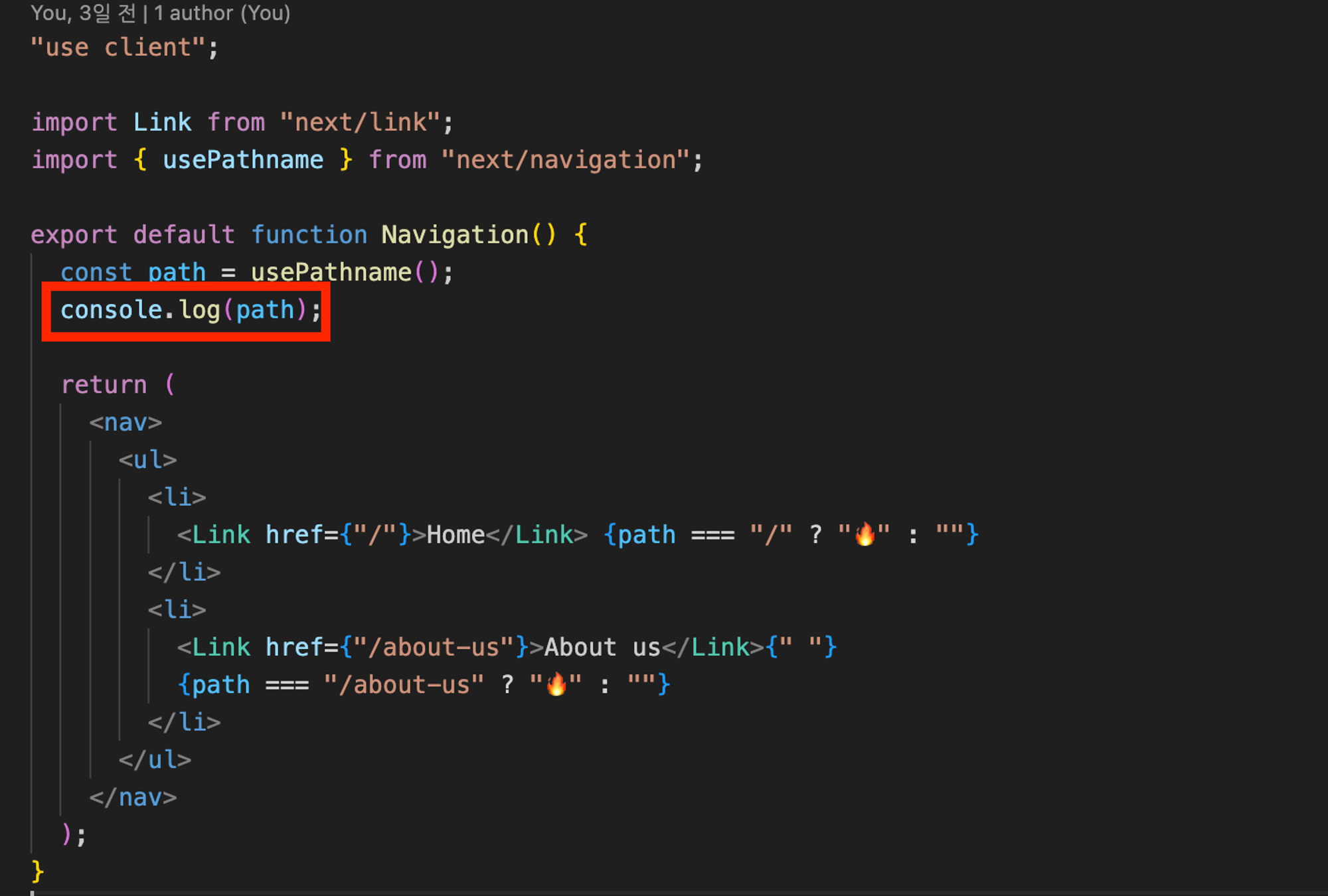
Task: Click the return keyword
Action: coord(104,385)
